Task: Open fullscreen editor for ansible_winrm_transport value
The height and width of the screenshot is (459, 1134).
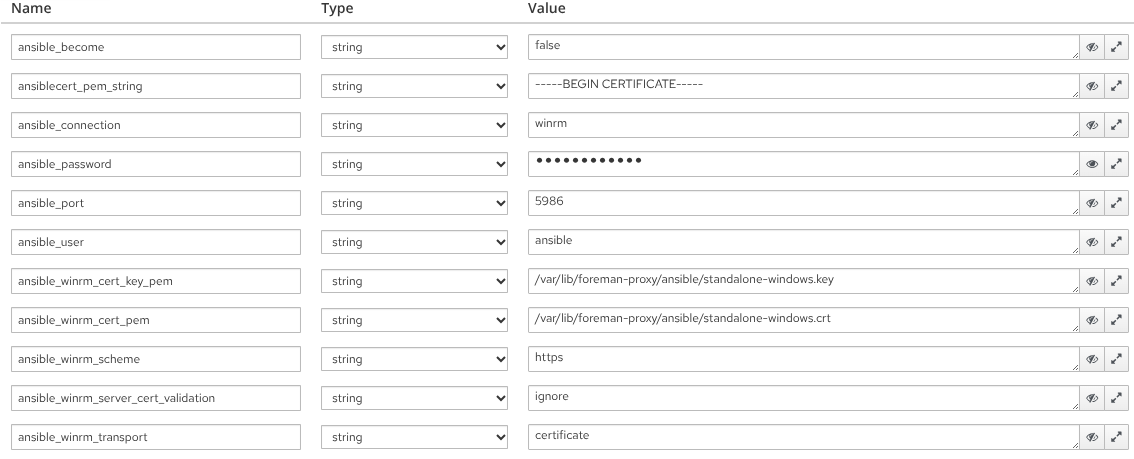Action: 1117,437
